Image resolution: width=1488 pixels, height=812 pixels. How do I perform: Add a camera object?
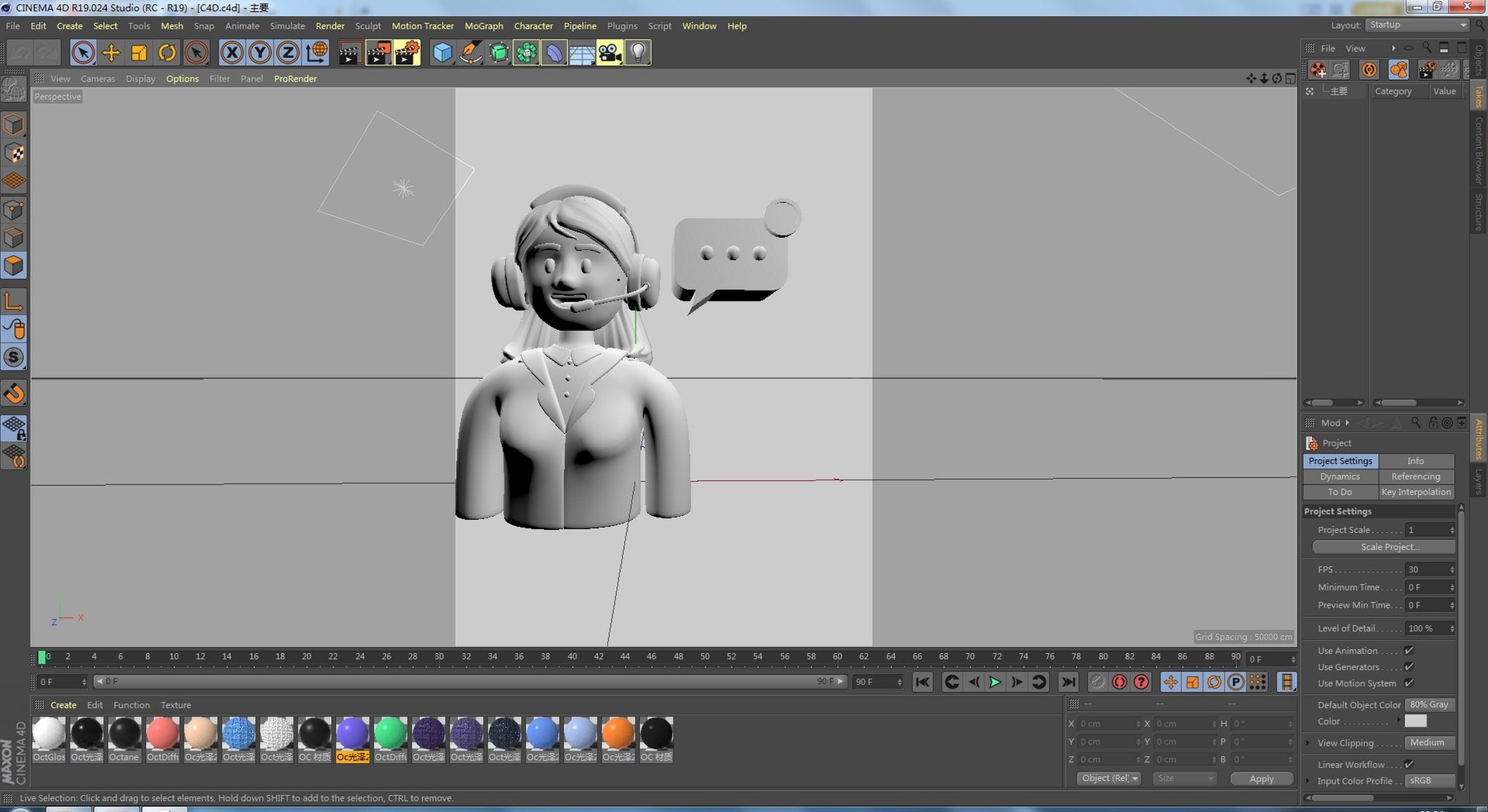[x=610, y=53]
